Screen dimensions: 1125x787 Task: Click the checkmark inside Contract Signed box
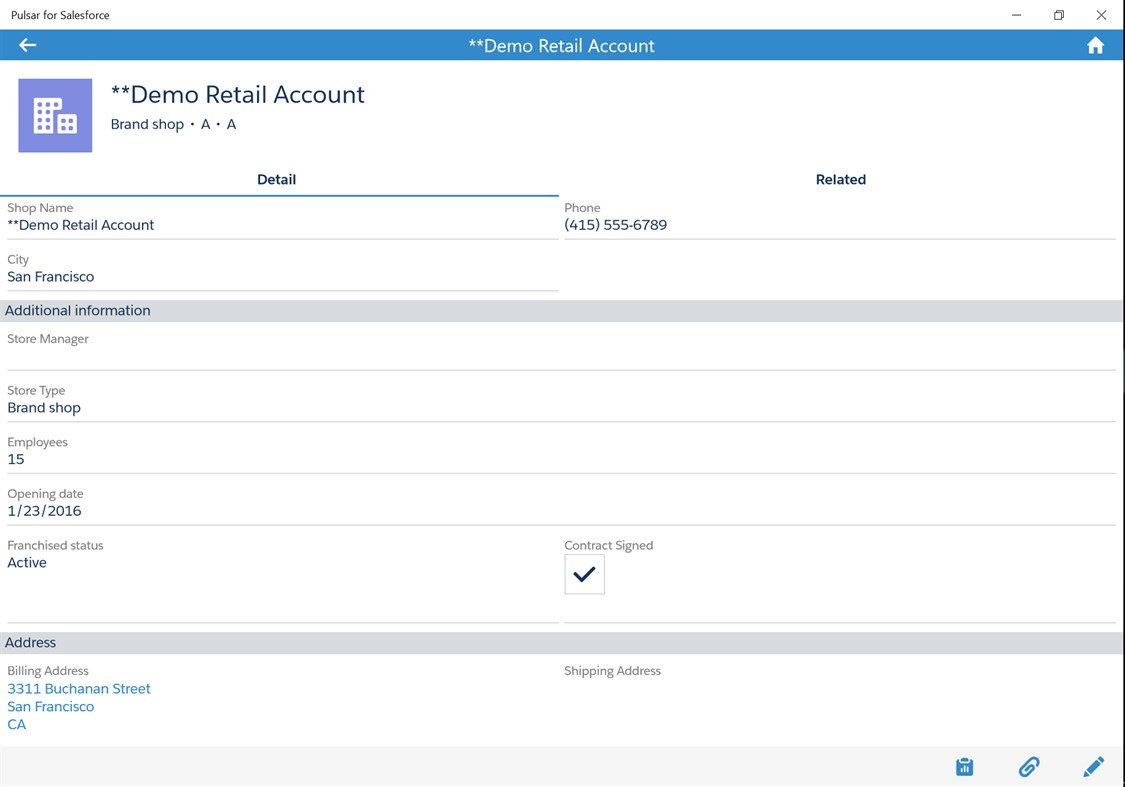584,574
